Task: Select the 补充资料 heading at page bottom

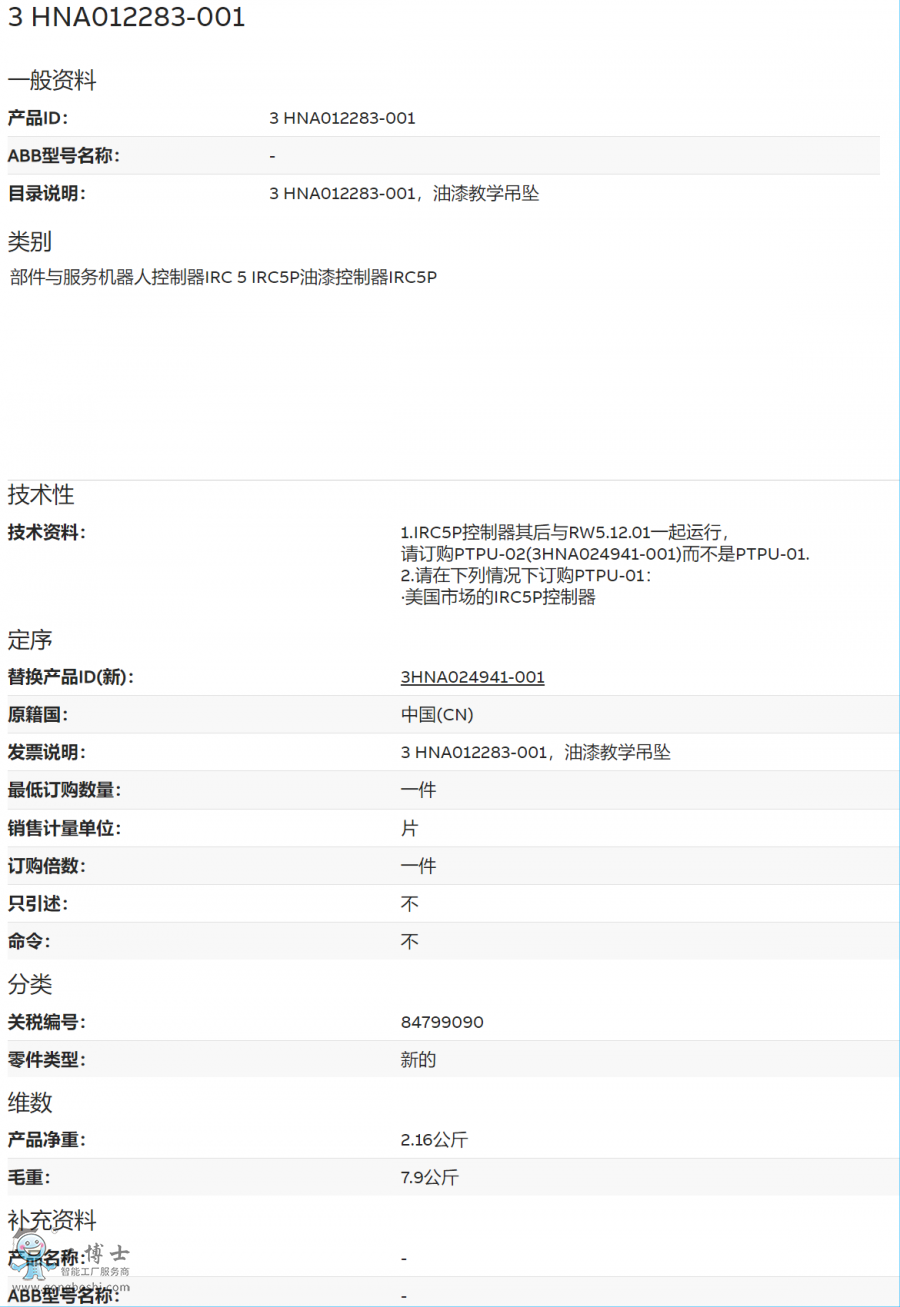Action: (52, 1221)
